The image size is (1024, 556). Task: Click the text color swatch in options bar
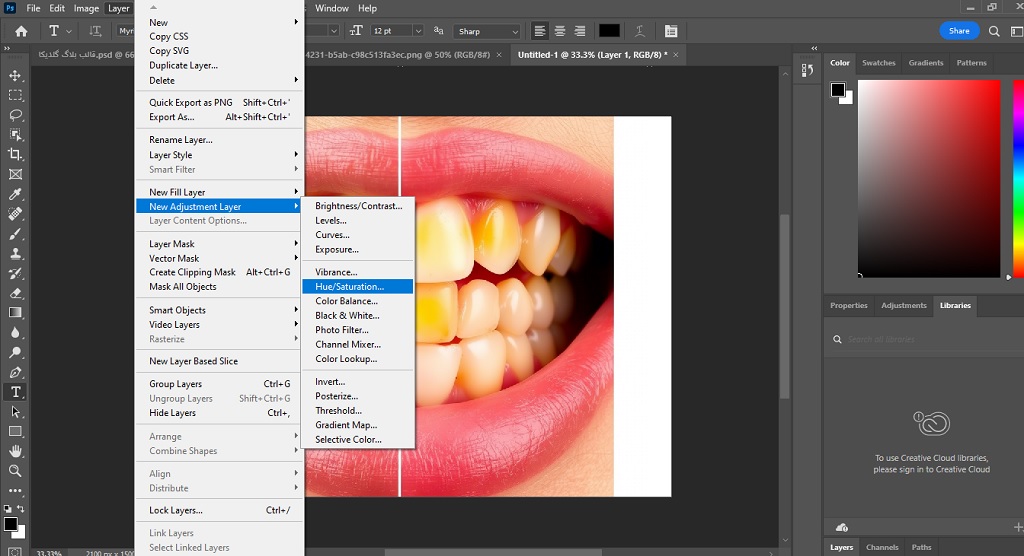pyautogui.click(x=609, y=31)
